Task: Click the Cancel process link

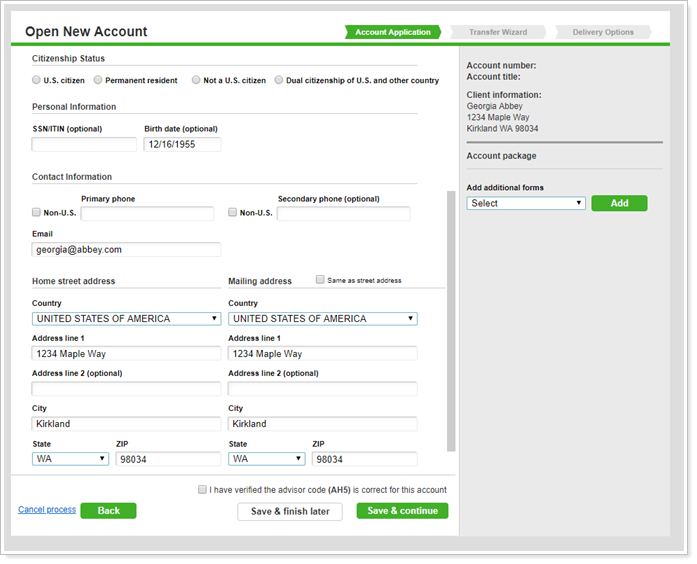Action: pyautogui.click(x=47, y=510)
